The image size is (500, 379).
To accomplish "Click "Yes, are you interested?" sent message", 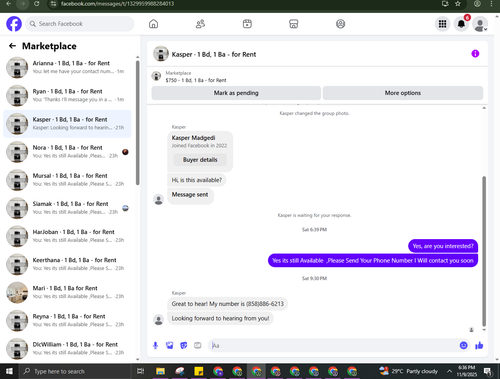I will click(x=443, y=246).
